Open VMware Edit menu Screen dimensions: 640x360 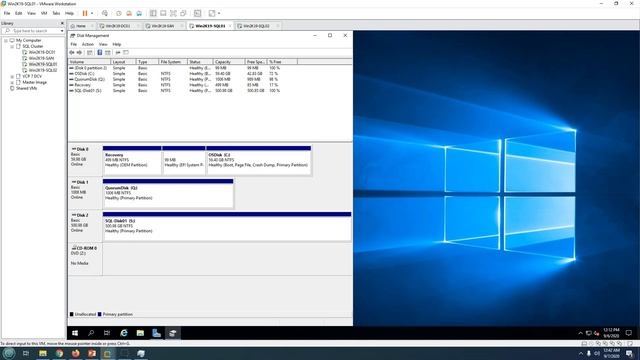click(19, 13)
